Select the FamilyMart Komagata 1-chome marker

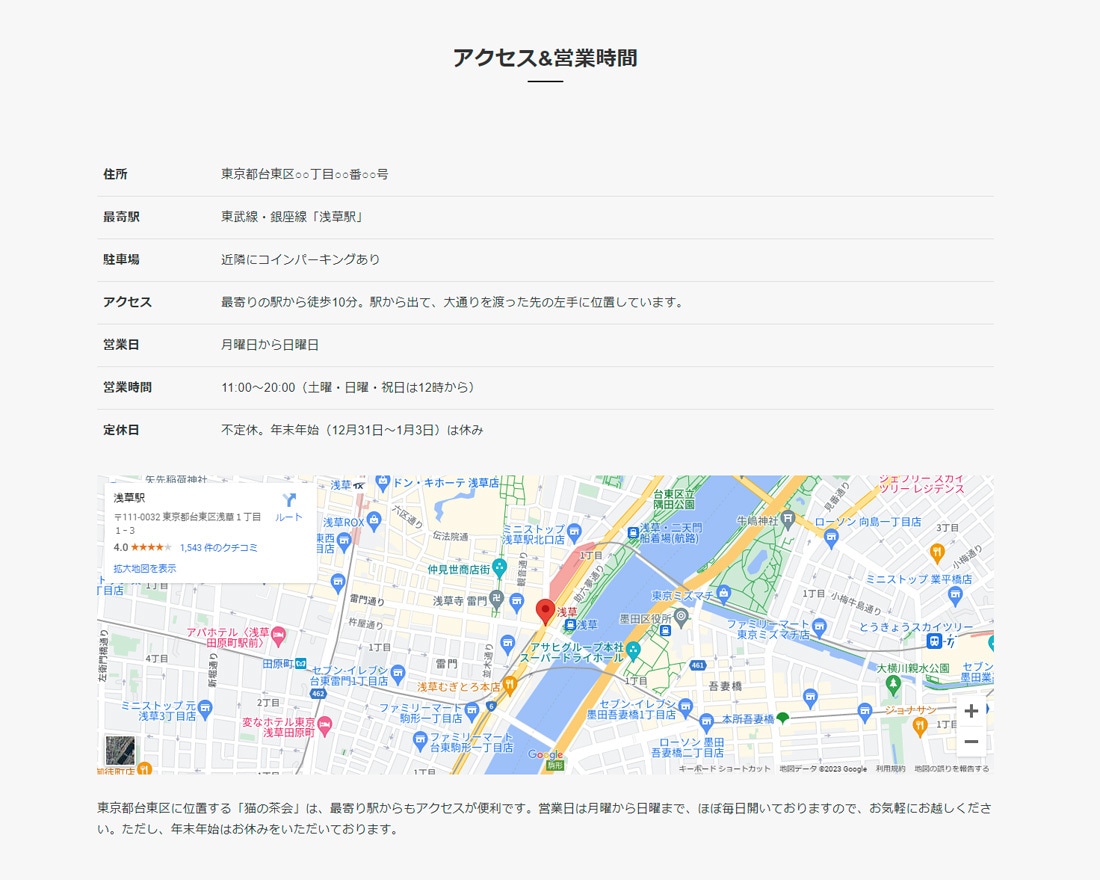(472, 712)
